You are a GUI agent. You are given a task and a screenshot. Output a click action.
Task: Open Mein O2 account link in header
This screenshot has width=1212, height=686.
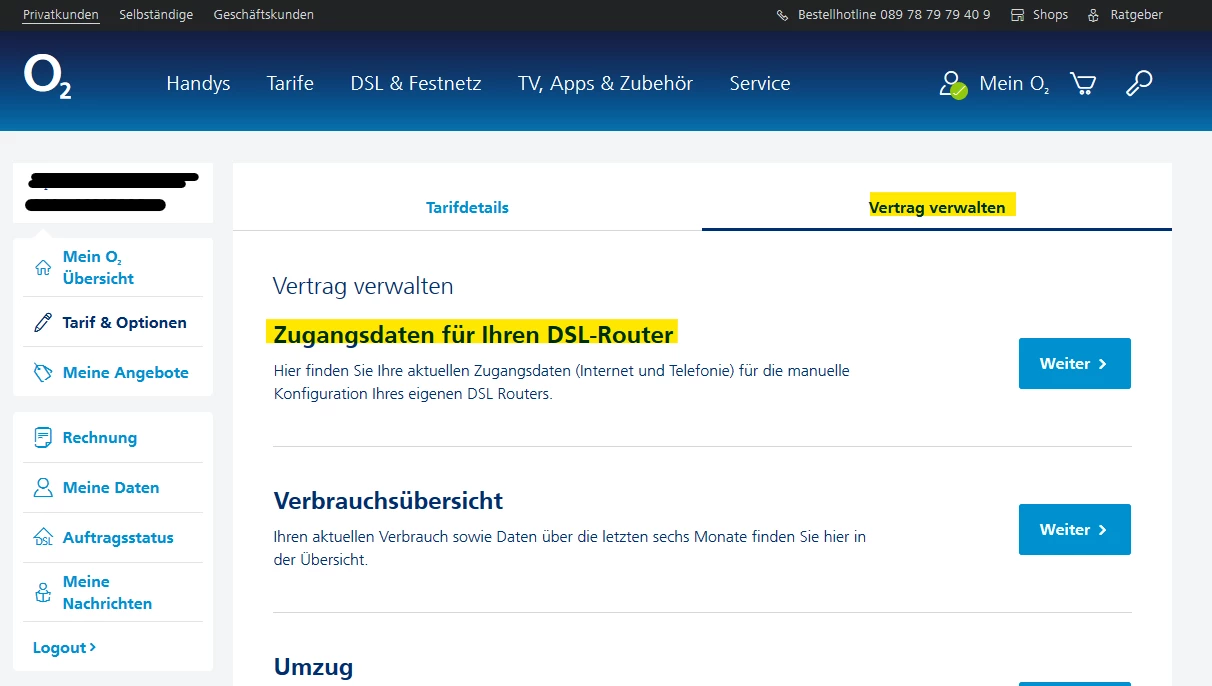(x=1014, y=84)
